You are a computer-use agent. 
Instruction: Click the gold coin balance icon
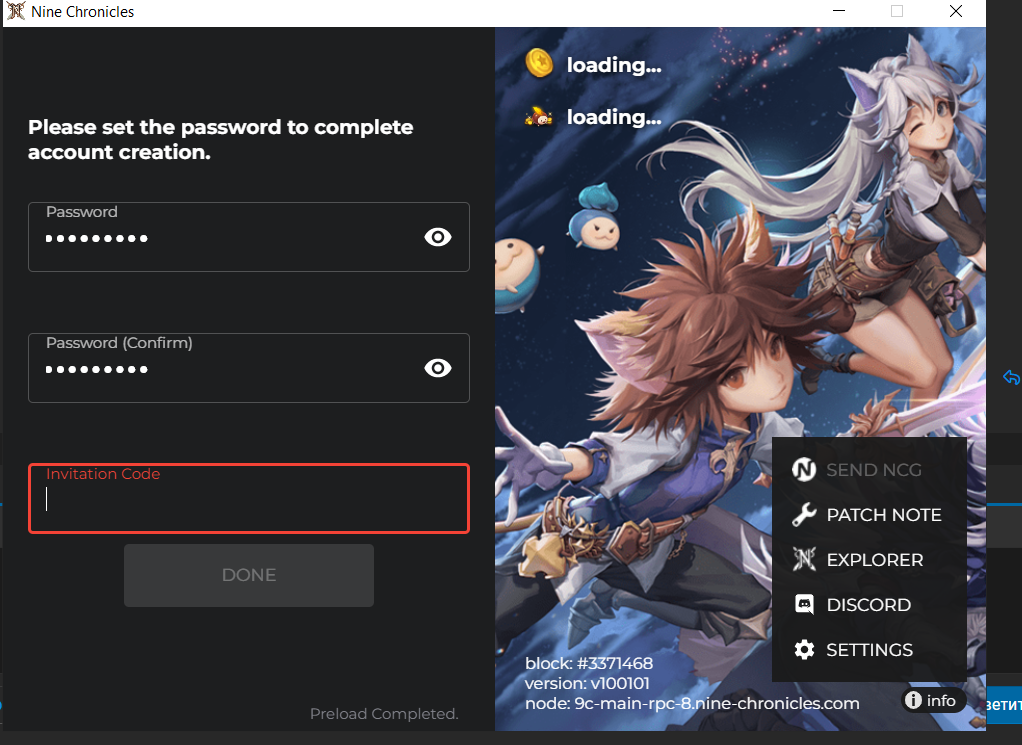coord(539,64)
